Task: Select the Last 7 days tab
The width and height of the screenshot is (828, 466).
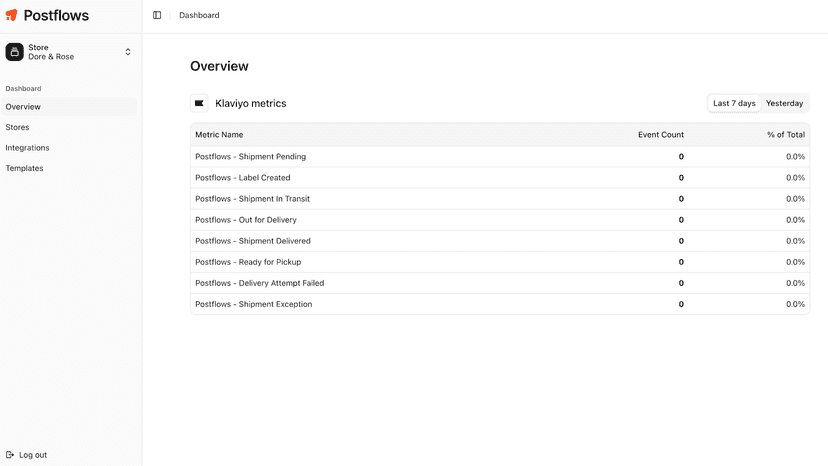Action: [x=734, y=104]
